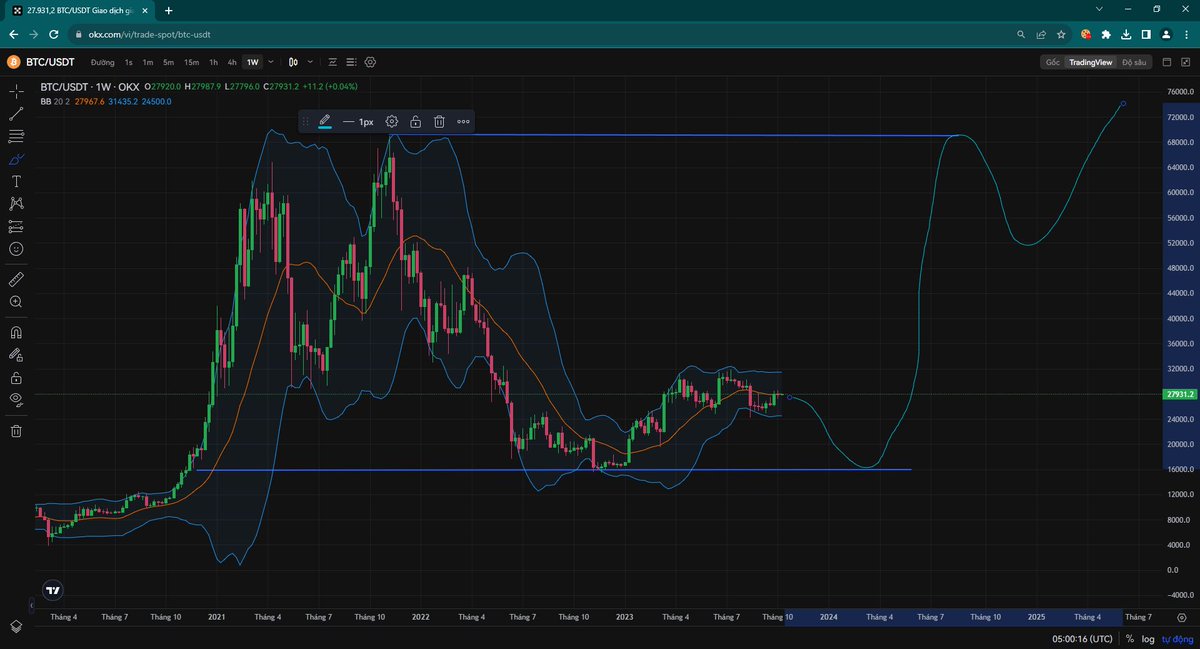Grab the floating toolbar drag handle

(x=306, y=122)
